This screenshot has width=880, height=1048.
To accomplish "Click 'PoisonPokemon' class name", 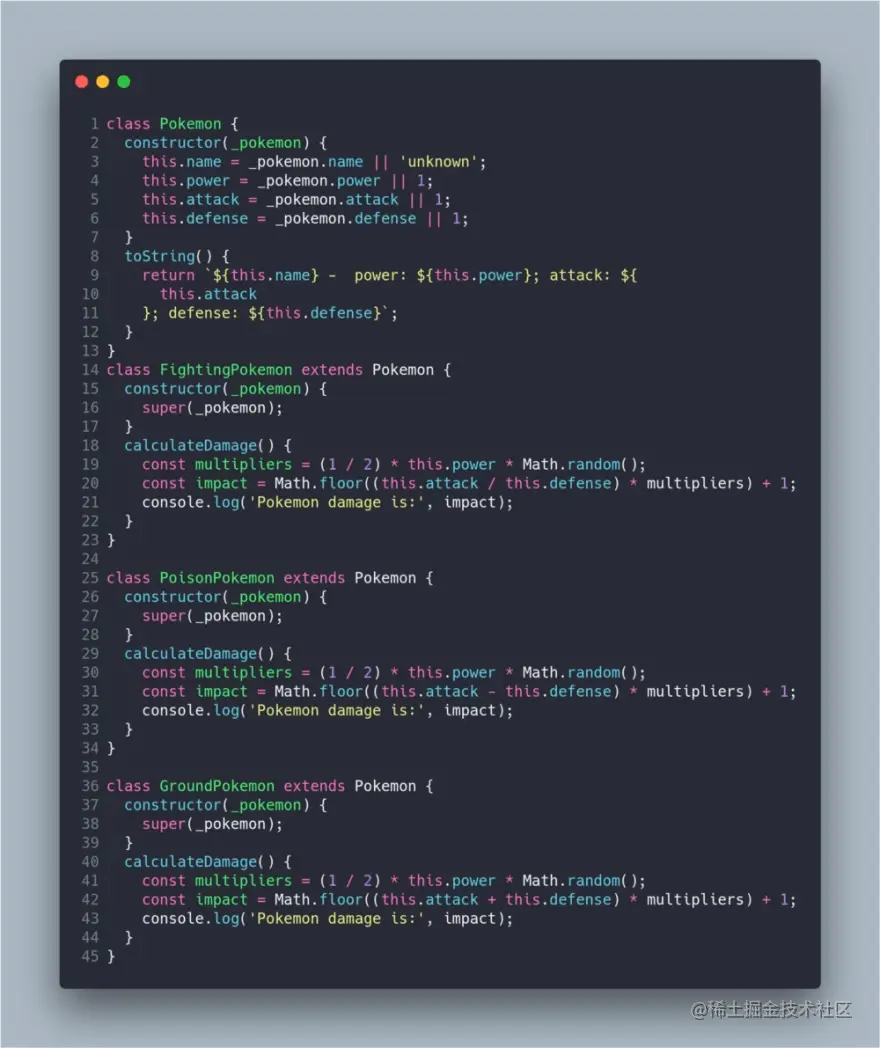I will coord(216,577).
